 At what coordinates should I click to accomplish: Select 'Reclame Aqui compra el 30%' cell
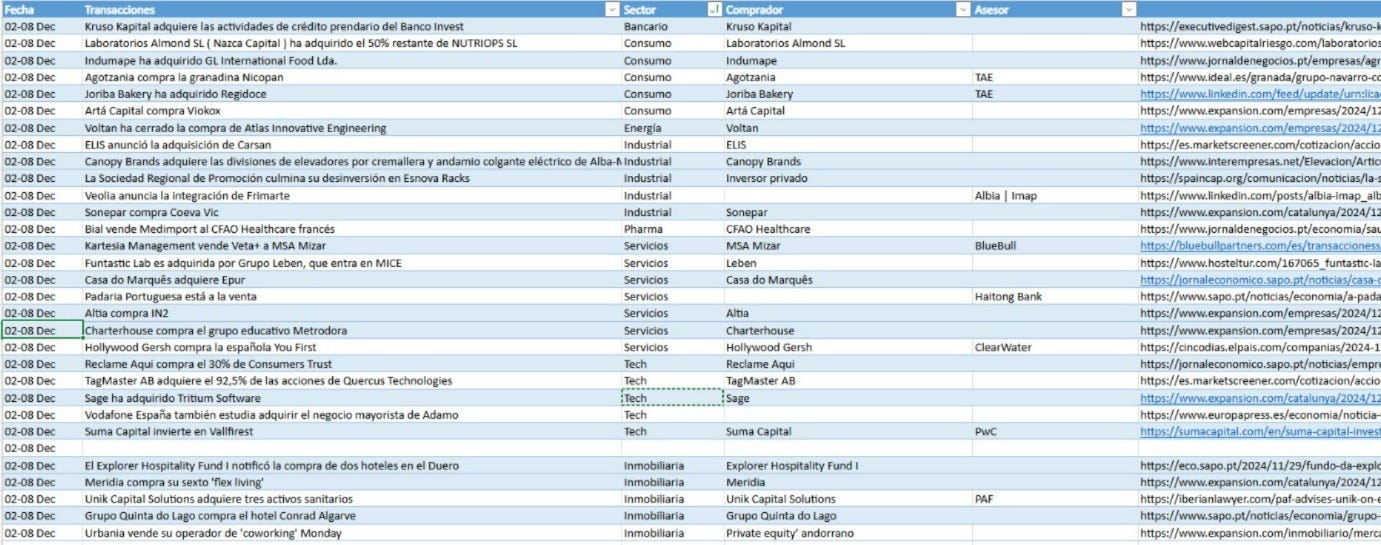coord(351,364)
